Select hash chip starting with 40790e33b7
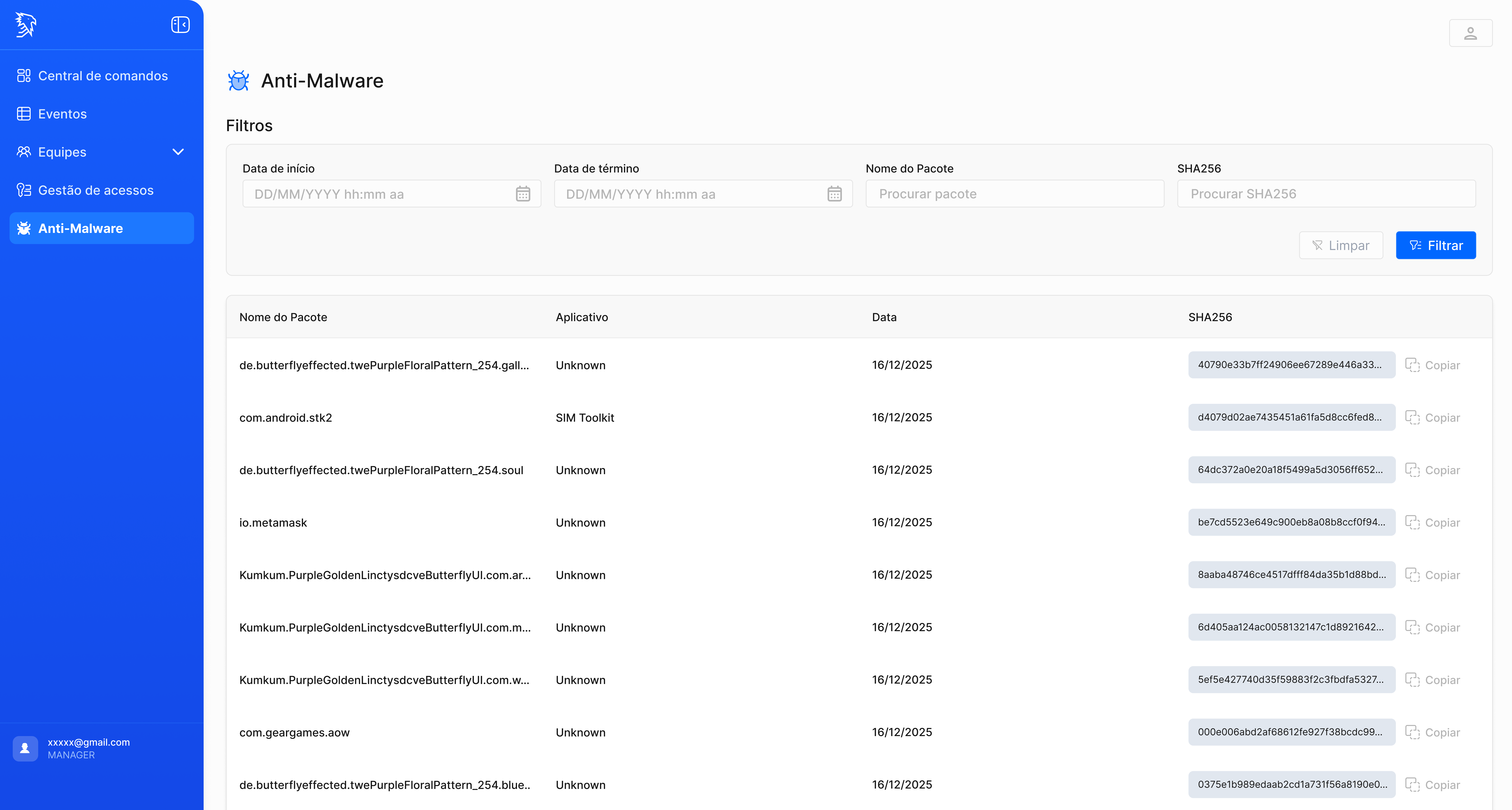 1291,365
